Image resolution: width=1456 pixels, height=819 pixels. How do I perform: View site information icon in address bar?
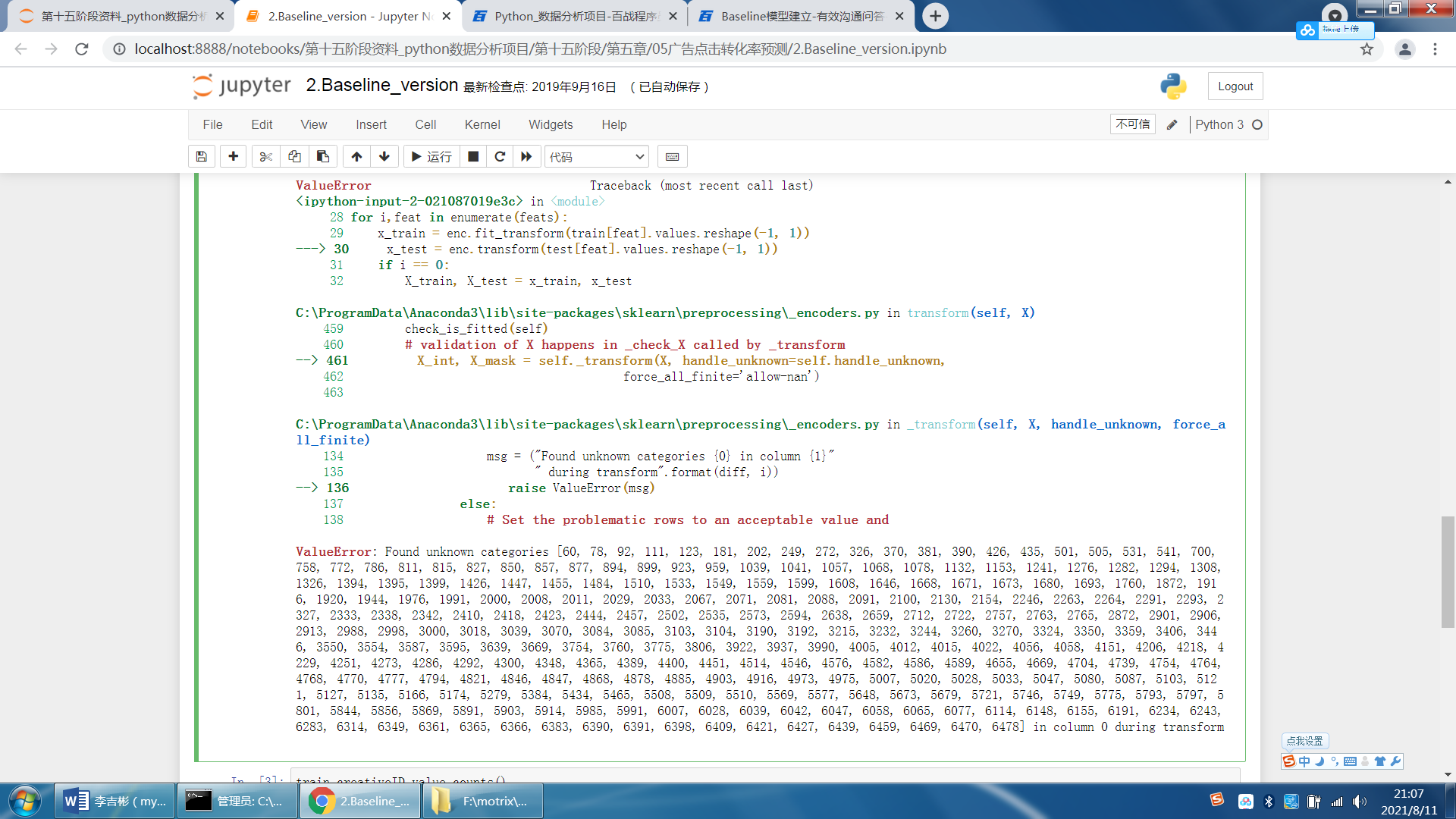coord(119,49)
